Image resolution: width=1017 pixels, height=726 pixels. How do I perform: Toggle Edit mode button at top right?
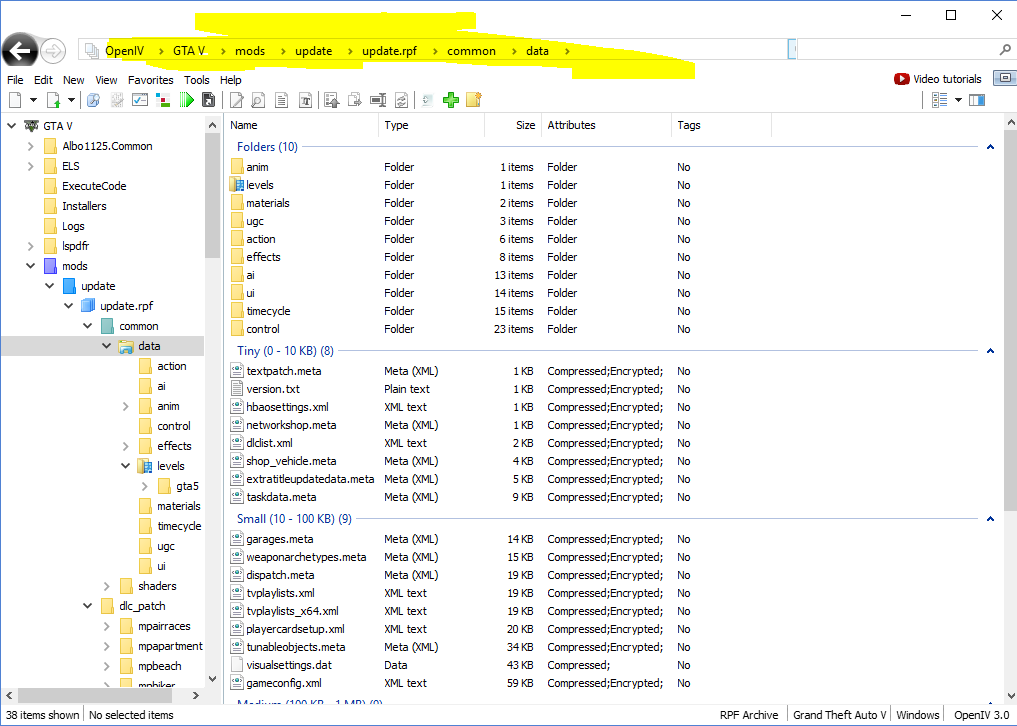pyautogui.click(x=1004, y=79)
